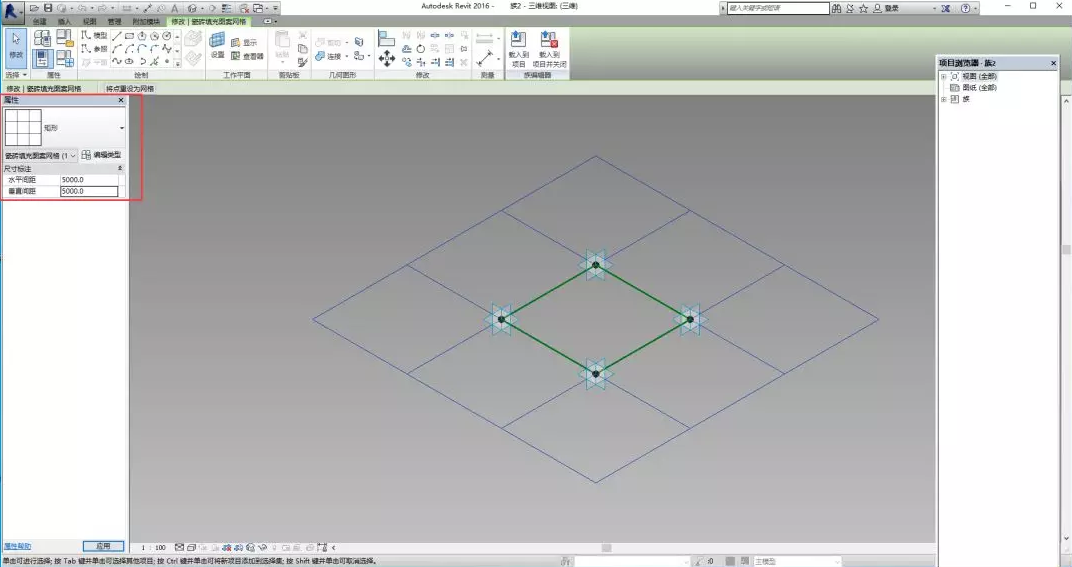Screen dimensions: 1072x567
Task: Click the Properties help link
Action: coord(17,546)
